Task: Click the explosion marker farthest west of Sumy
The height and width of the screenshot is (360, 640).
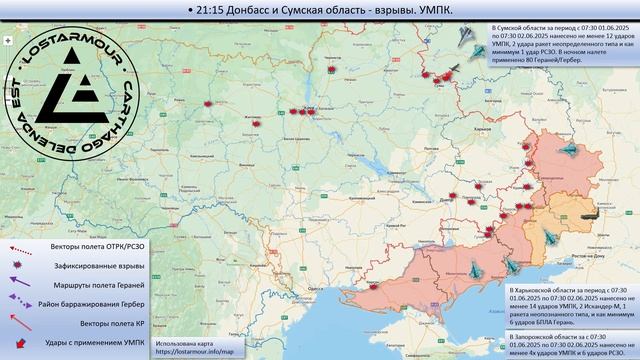Action: pyautogui.click(x=426, y=75)
